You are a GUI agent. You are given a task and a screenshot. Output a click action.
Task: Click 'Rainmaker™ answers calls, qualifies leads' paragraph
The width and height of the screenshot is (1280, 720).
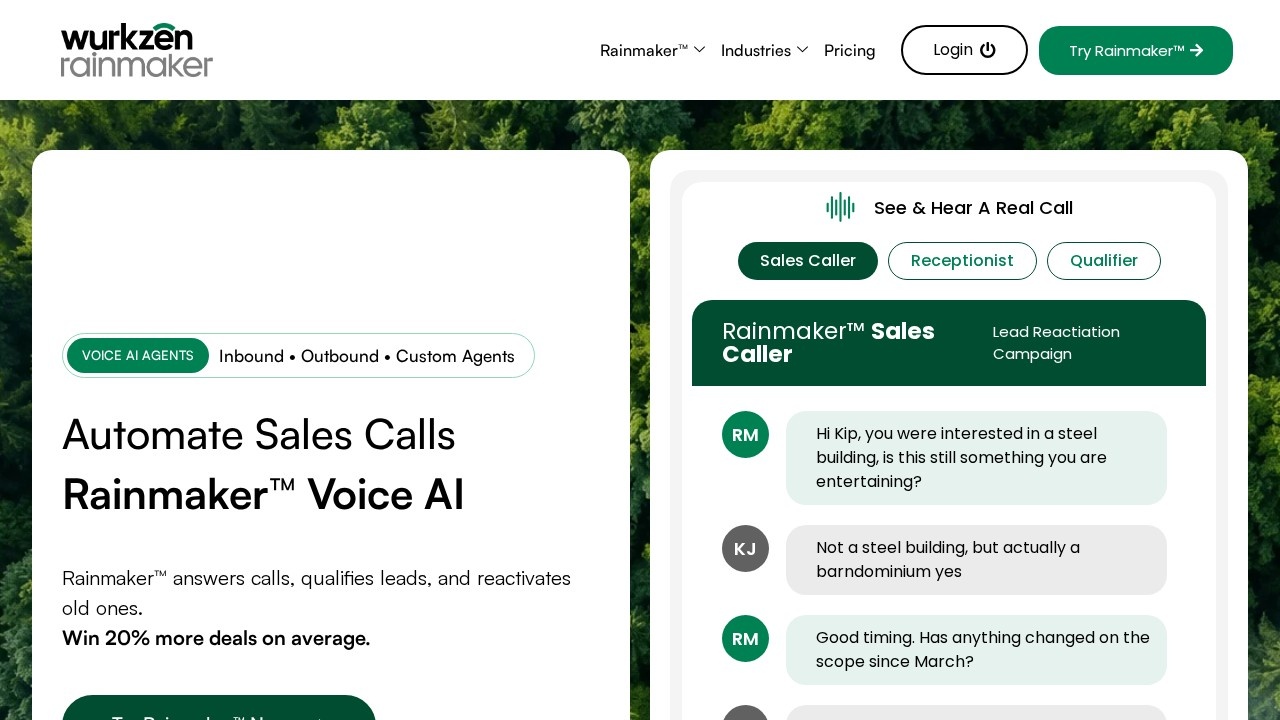(316, 593)
